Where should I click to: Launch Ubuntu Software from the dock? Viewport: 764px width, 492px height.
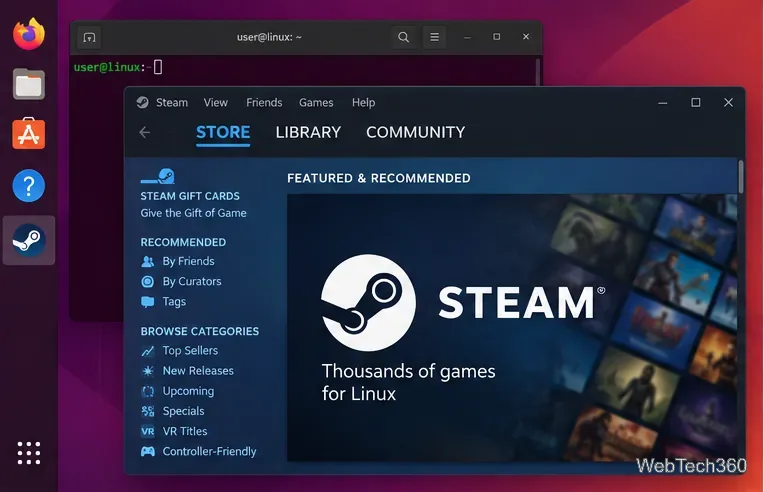tap(29, 133)
